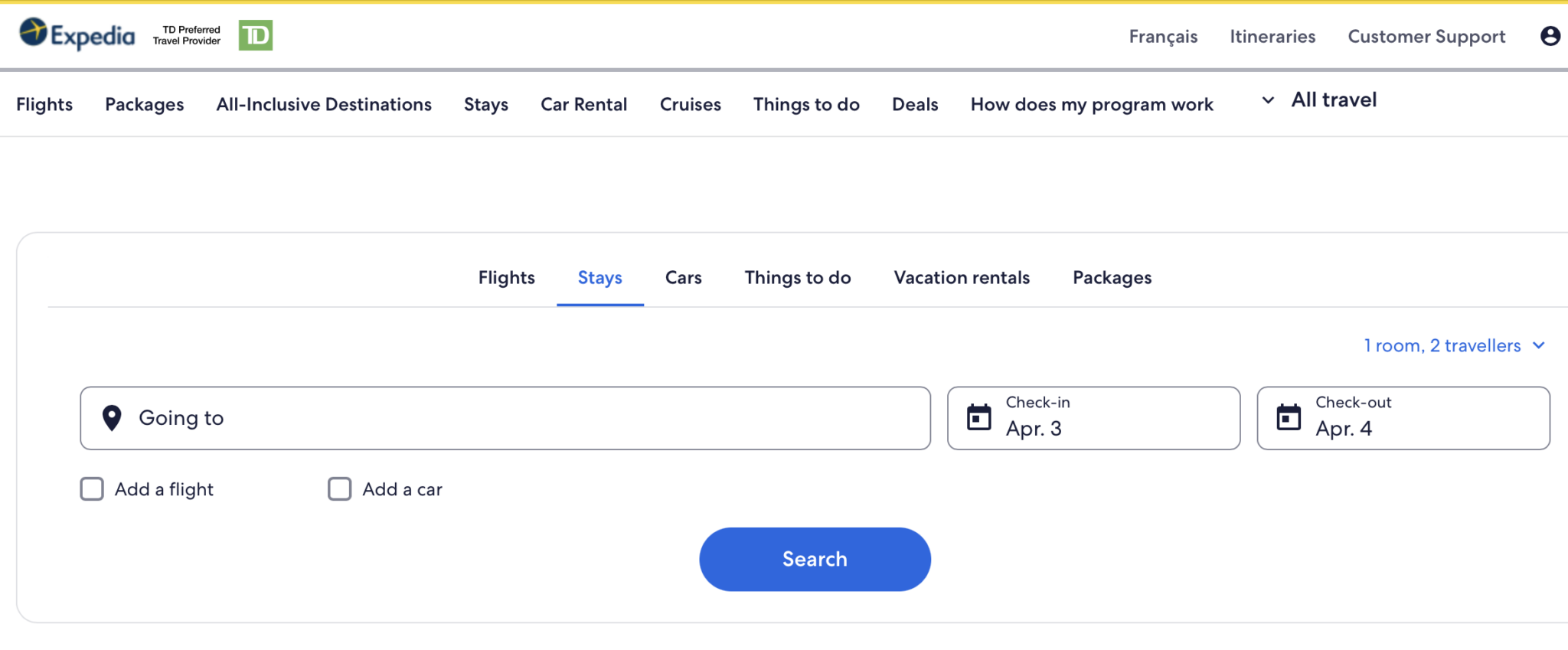Click the Expedia logo
This screenshot has height=650, width=1568.
tap(77, 35)
